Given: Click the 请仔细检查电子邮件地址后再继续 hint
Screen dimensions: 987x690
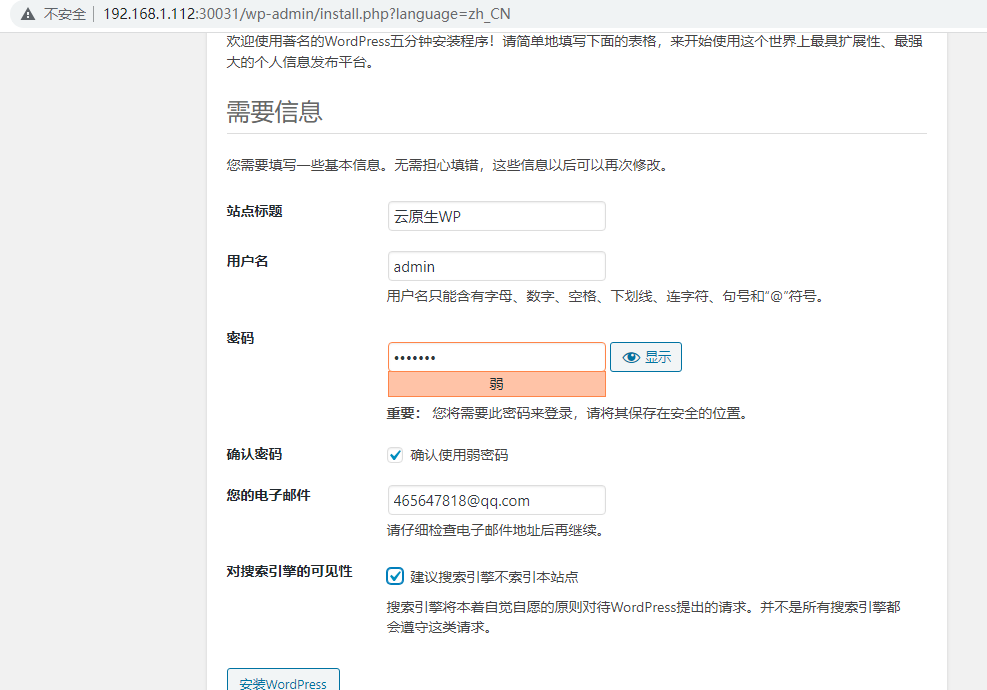Looking at the screenshot, I should pos(496,530).
